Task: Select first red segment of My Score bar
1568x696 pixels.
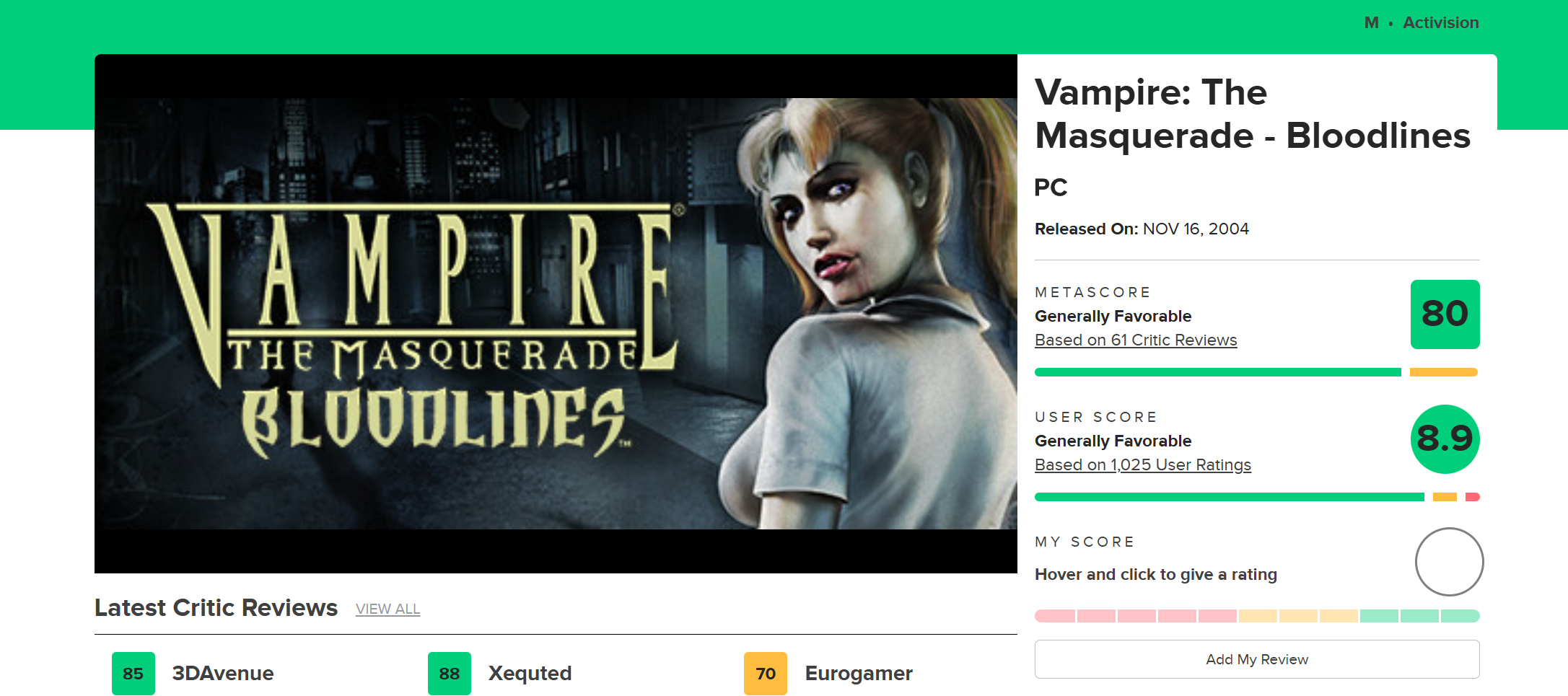Action: click(x=1055, y=616)
